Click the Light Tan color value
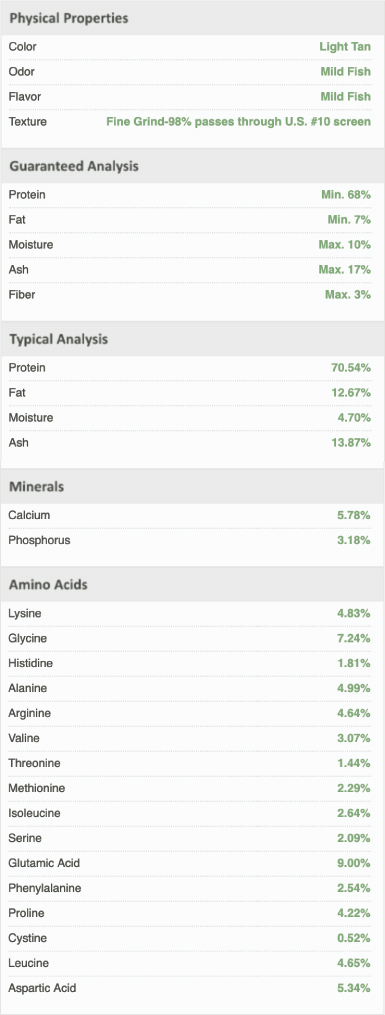 [345, 47]
